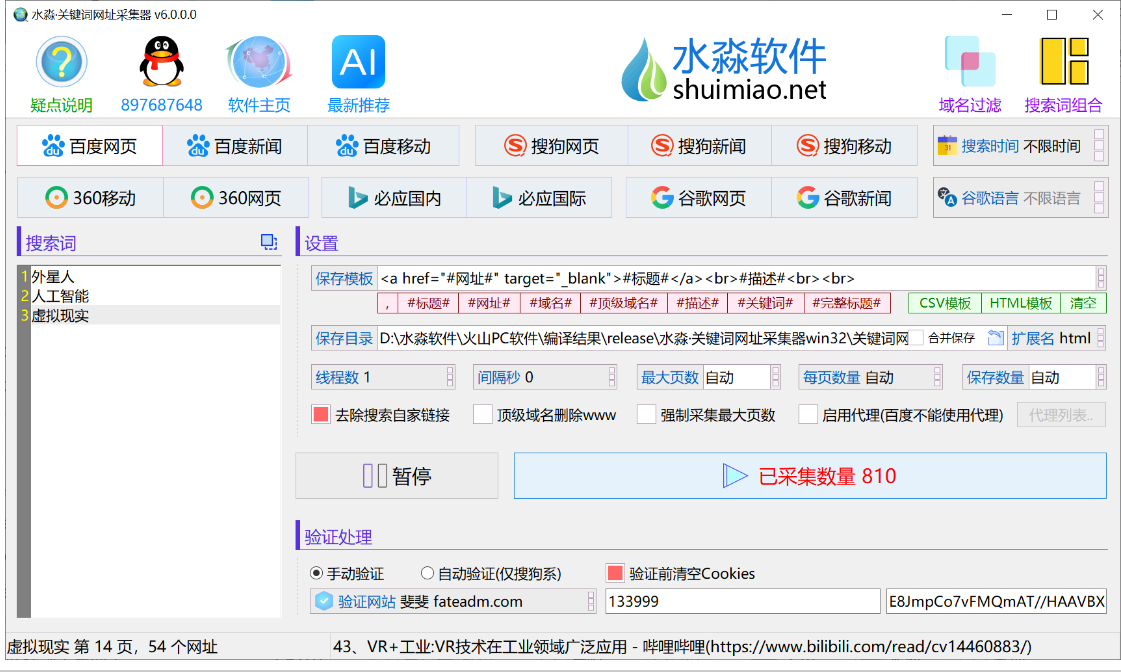This screenshot has width=1121, height=672.
Task: Expand the 验证网站 斐斐 dropdown
Action: (590, 602)
